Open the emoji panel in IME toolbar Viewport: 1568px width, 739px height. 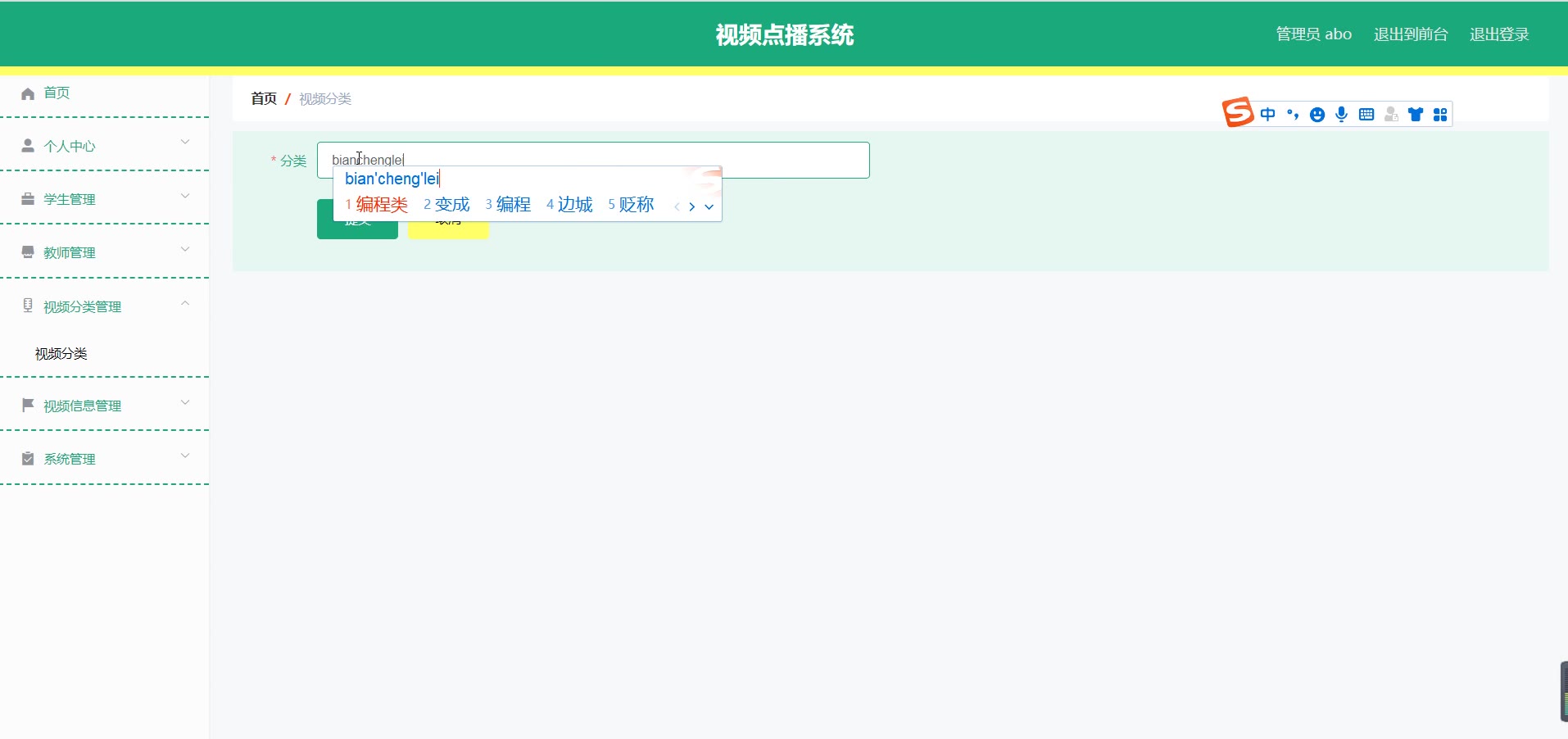point(1317,115)
